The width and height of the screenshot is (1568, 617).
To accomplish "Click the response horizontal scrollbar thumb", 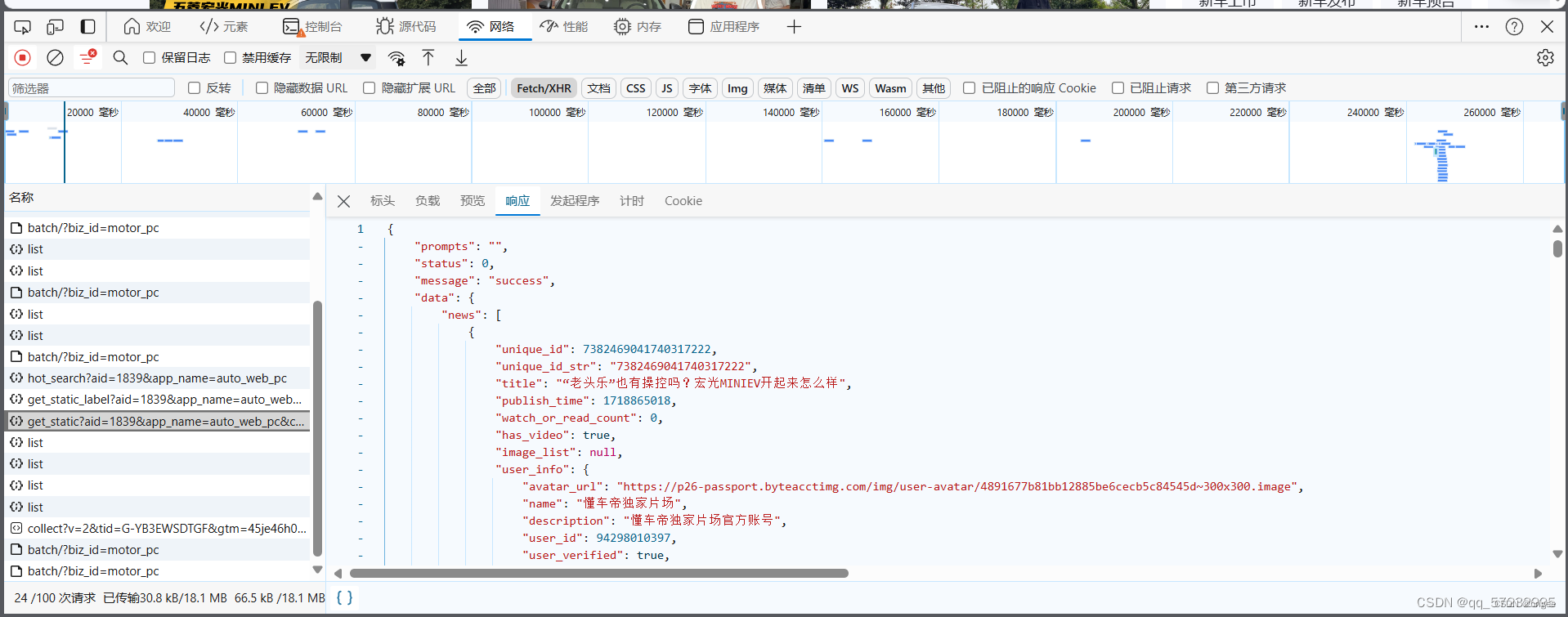I will click(599, 573).
